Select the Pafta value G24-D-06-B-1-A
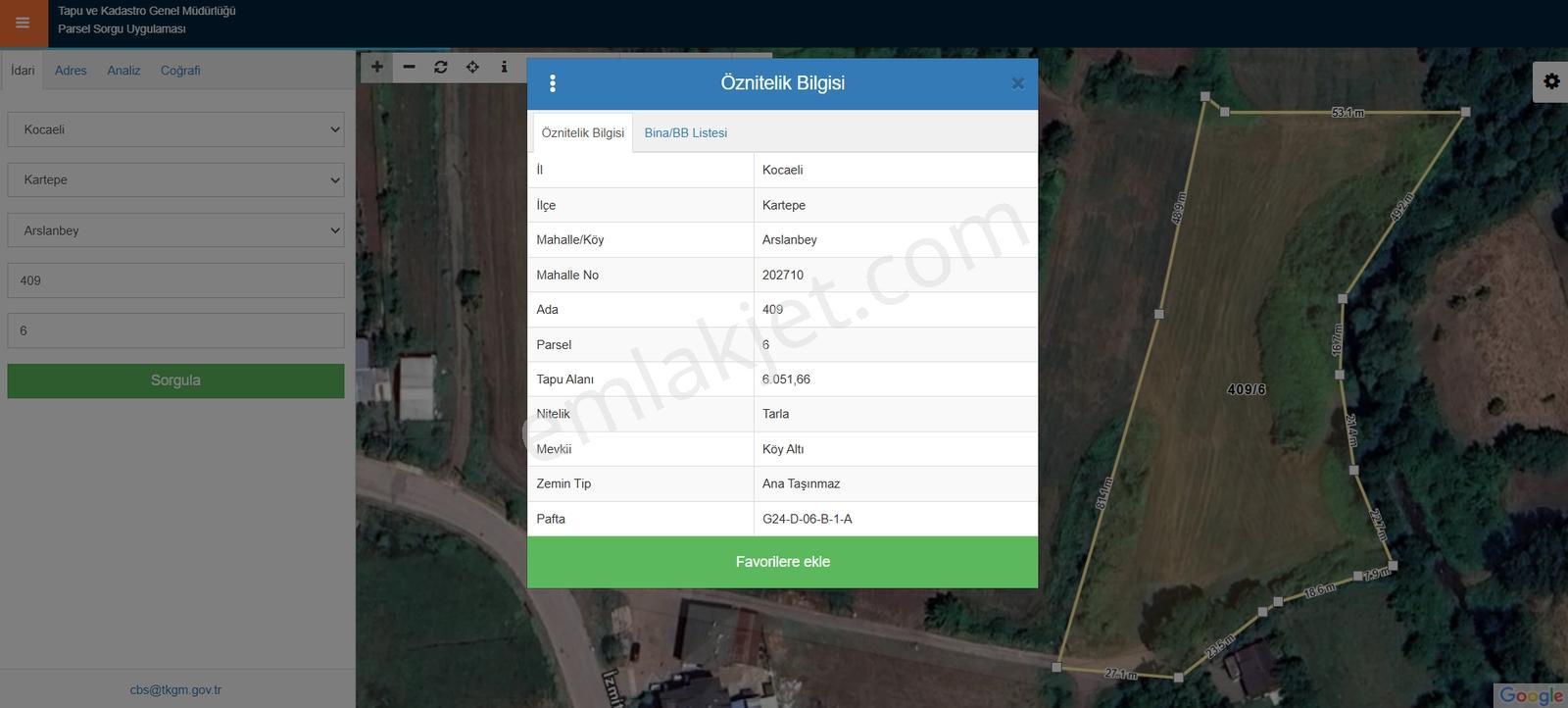The image size is (1568, 708). click(808, 519)
